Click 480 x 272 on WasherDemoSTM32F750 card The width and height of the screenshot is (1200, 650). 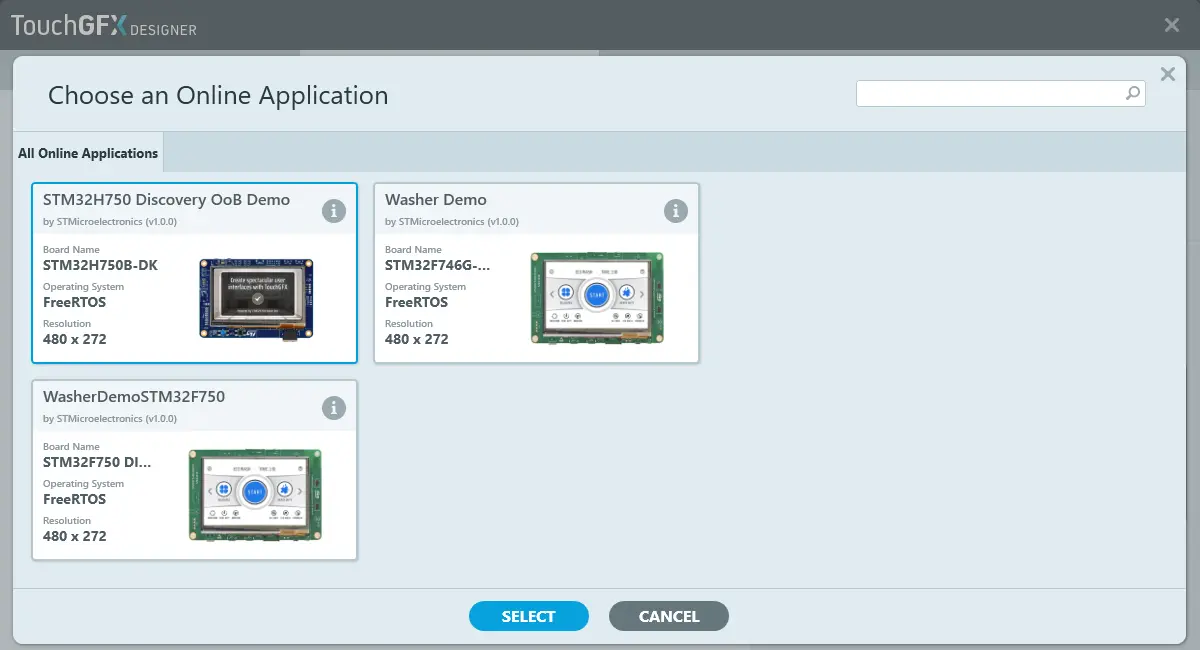pos(74,537)
